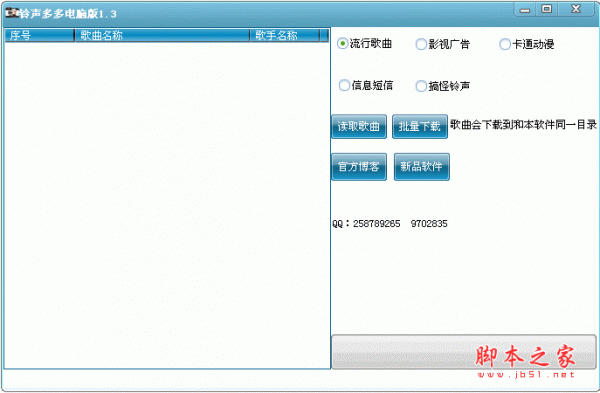Image resolution: width=600 pixels, height=393 pixels.
Task: Click the 读取歌曲 button
Action: point(359,126)
